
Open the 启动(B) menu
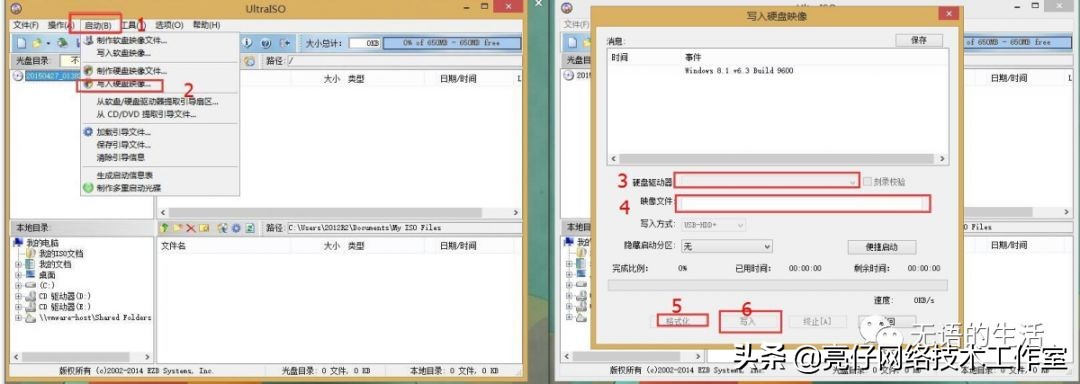point(98,25)
